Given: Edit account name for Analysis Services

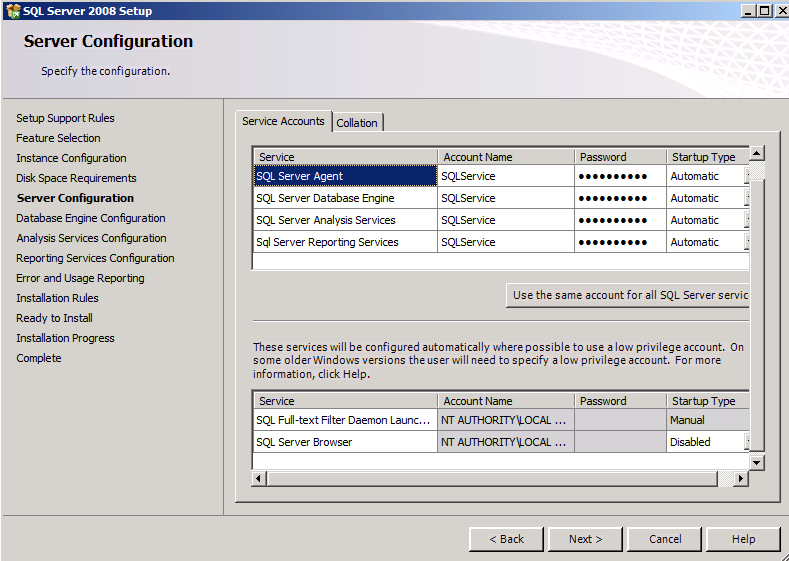Looking at the screenshot, I should (506, 220).
